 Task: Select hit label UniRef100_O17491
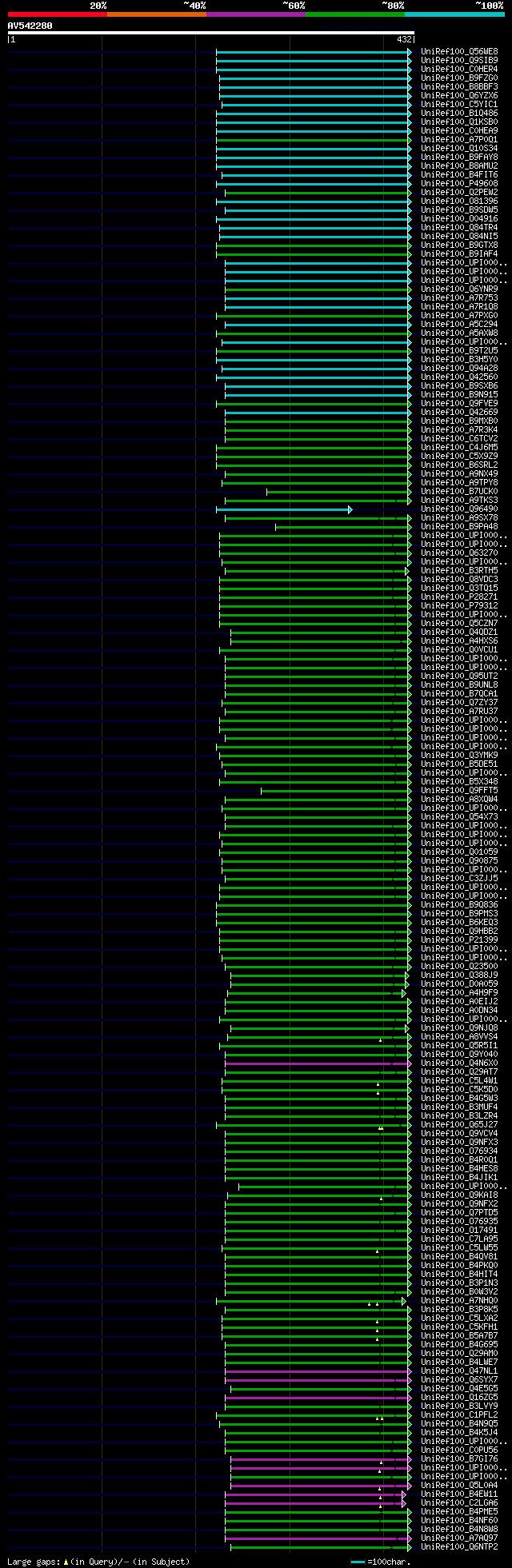tap(459, 1231)
